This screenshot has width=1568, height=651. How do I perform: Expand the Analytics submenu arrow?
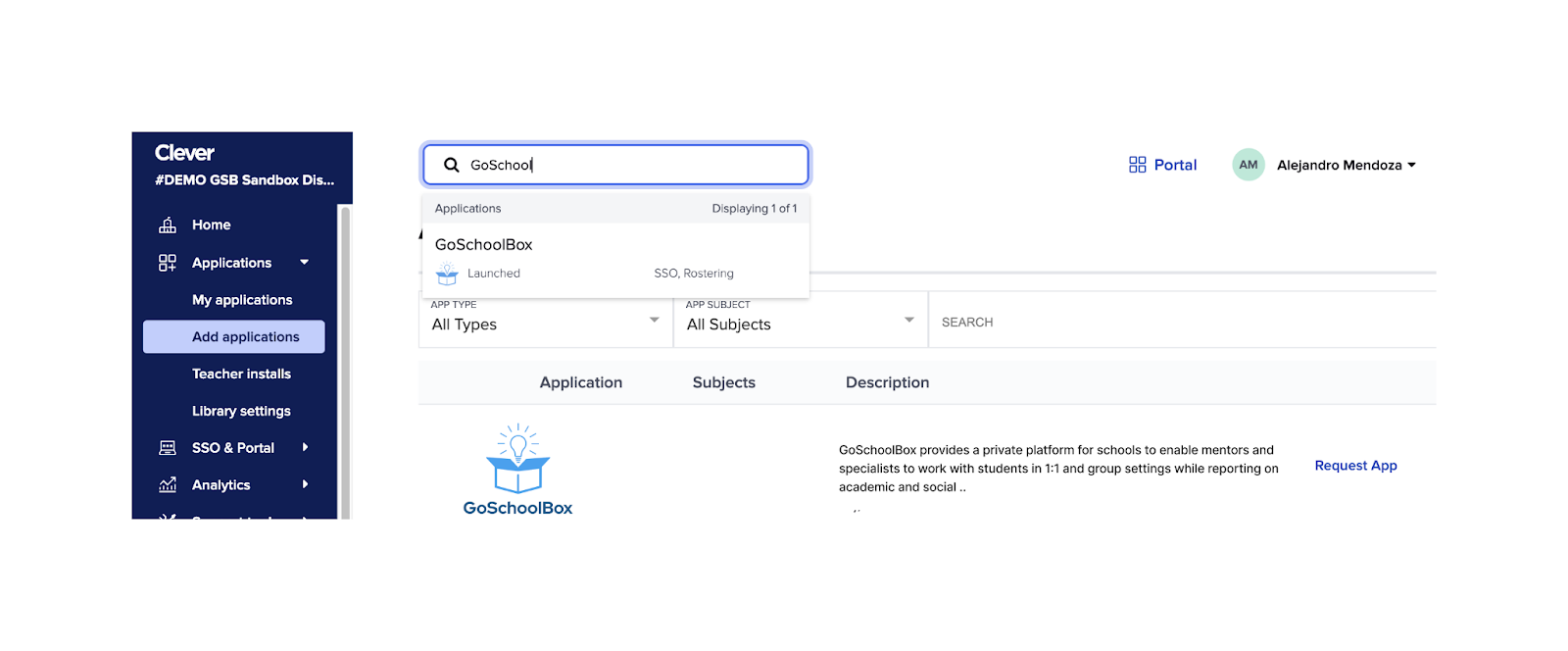(x=306, y=485)
